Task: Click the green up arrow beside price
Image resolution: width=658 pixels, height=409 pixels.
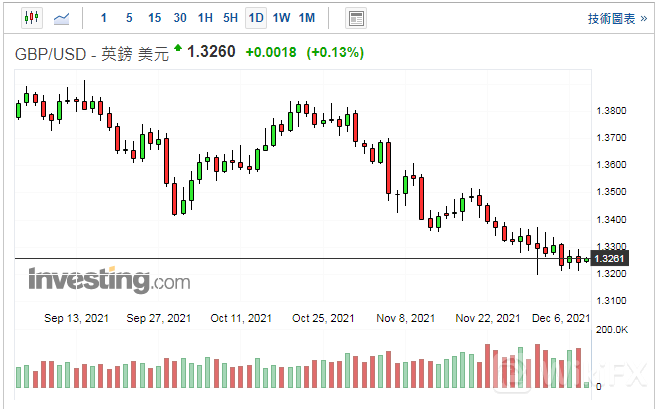Action: (x=178, y=48)
